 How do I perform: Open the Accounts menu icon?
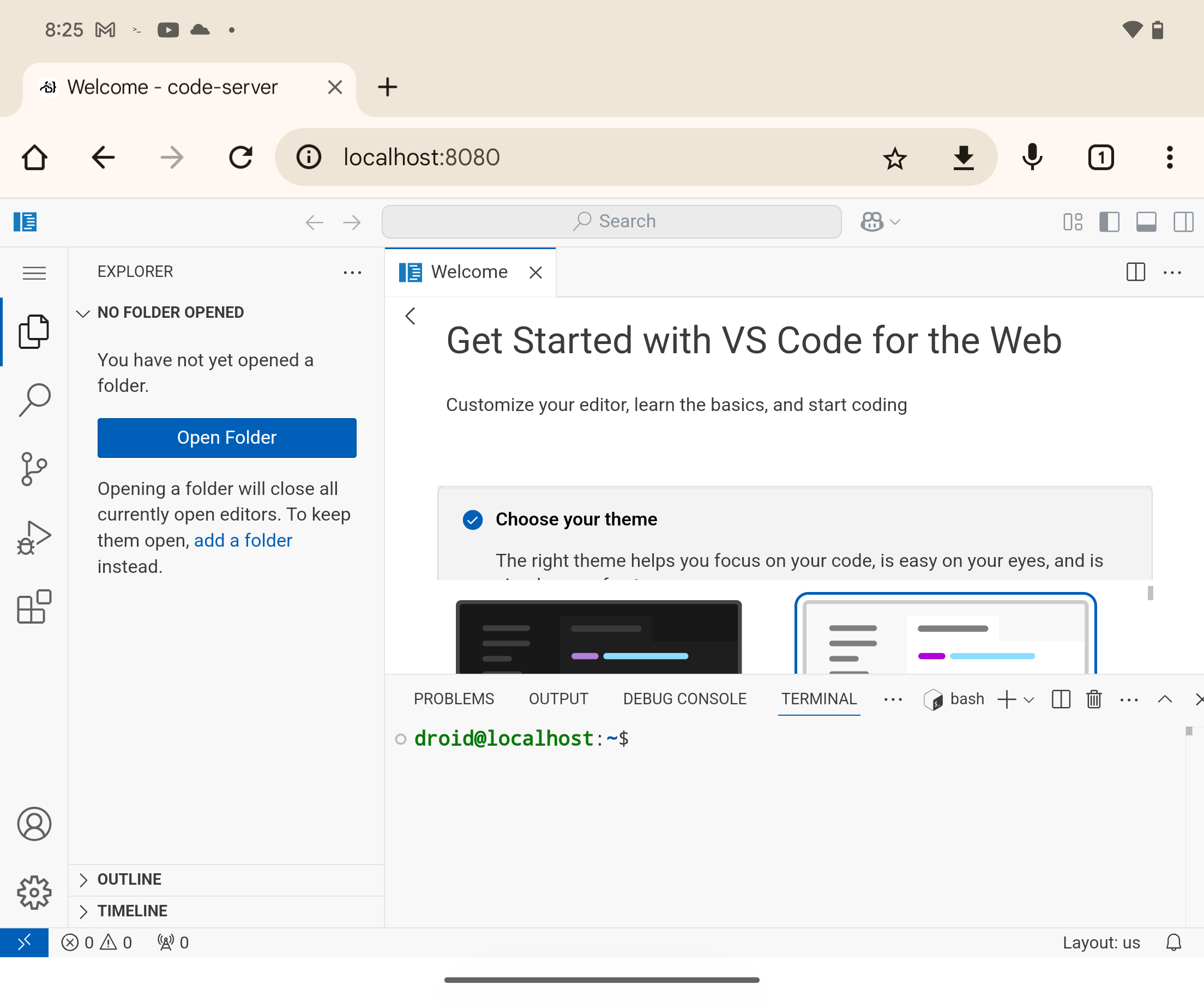[34, 824]
